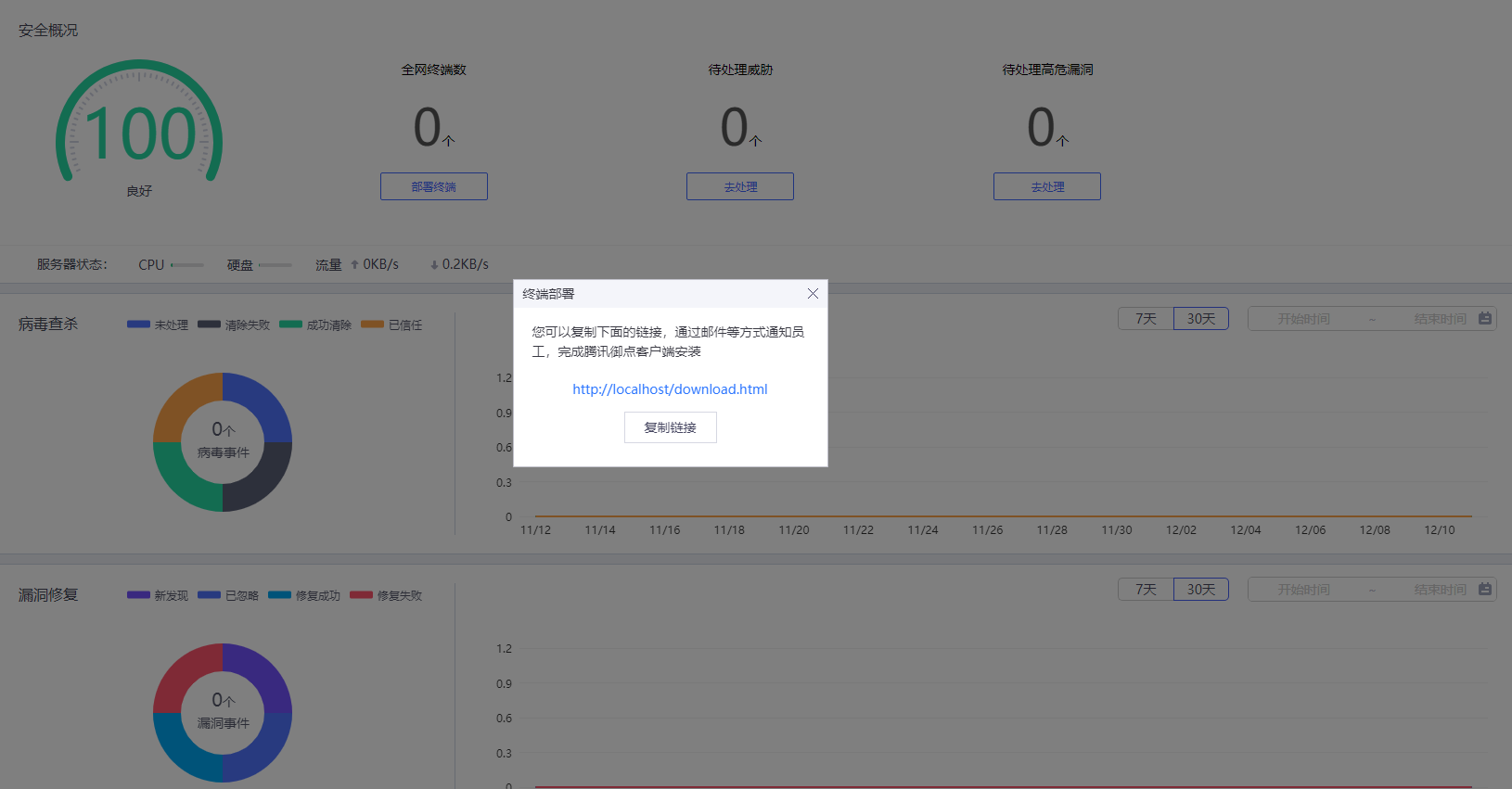This screenshot has height=789, width=1512.
Task: Open calendar icon in 病毒查杀 date range
Action: [x=1485, y=318]
